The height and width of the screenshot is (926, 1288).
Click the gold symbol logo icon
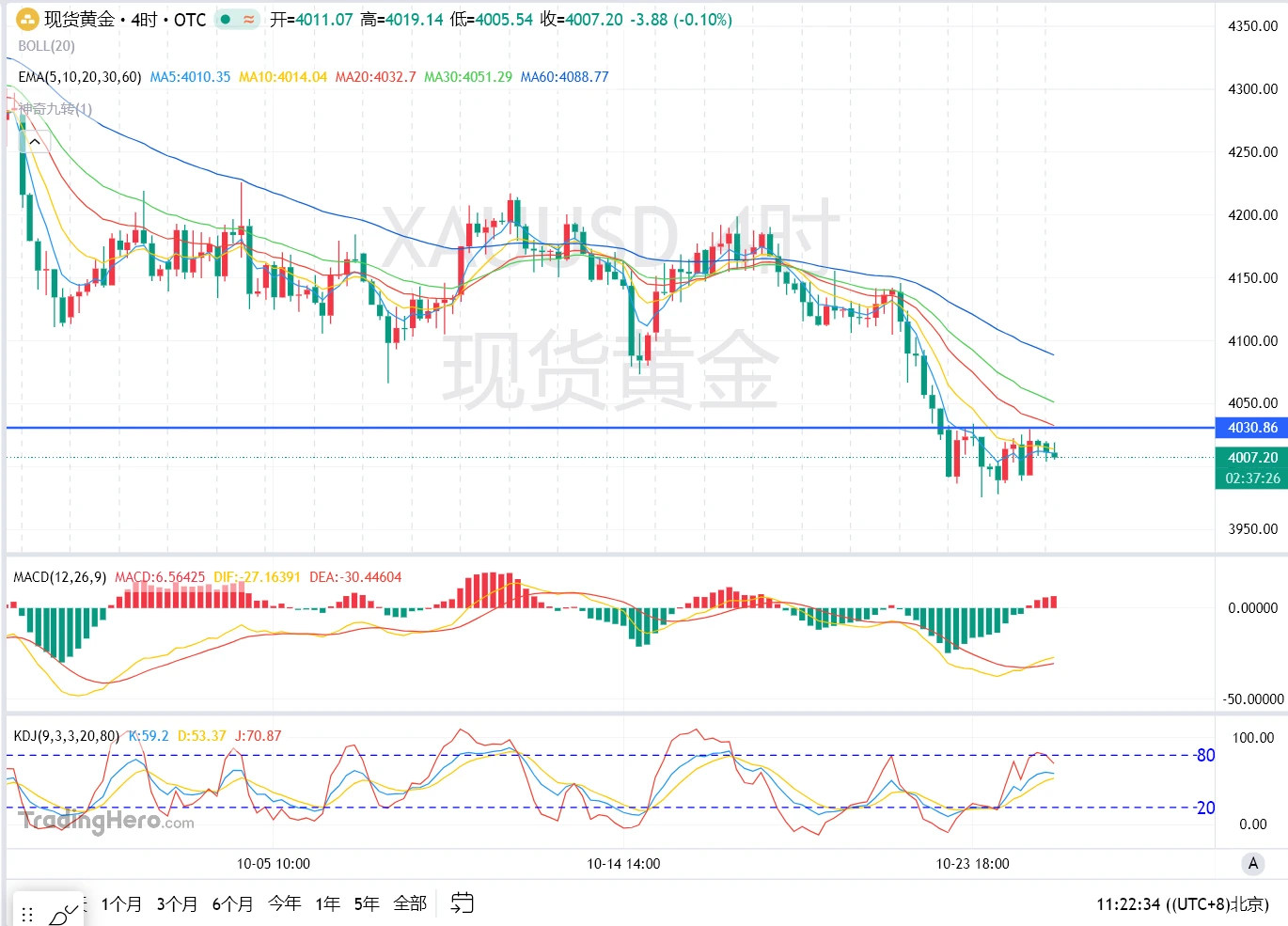[28, 19]
